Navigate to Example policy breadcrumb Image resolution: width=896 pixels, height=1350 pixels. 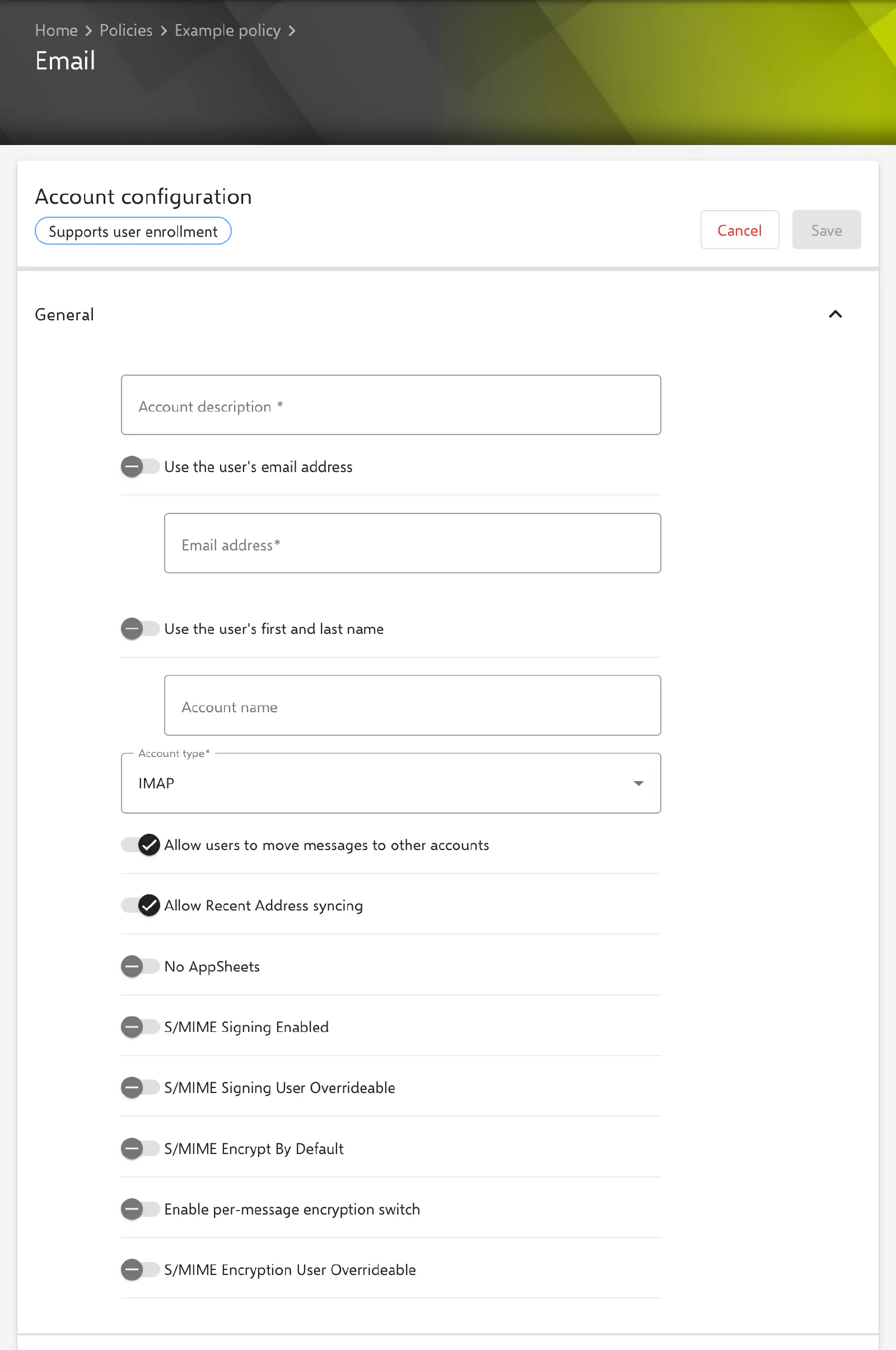click(228, 30)
